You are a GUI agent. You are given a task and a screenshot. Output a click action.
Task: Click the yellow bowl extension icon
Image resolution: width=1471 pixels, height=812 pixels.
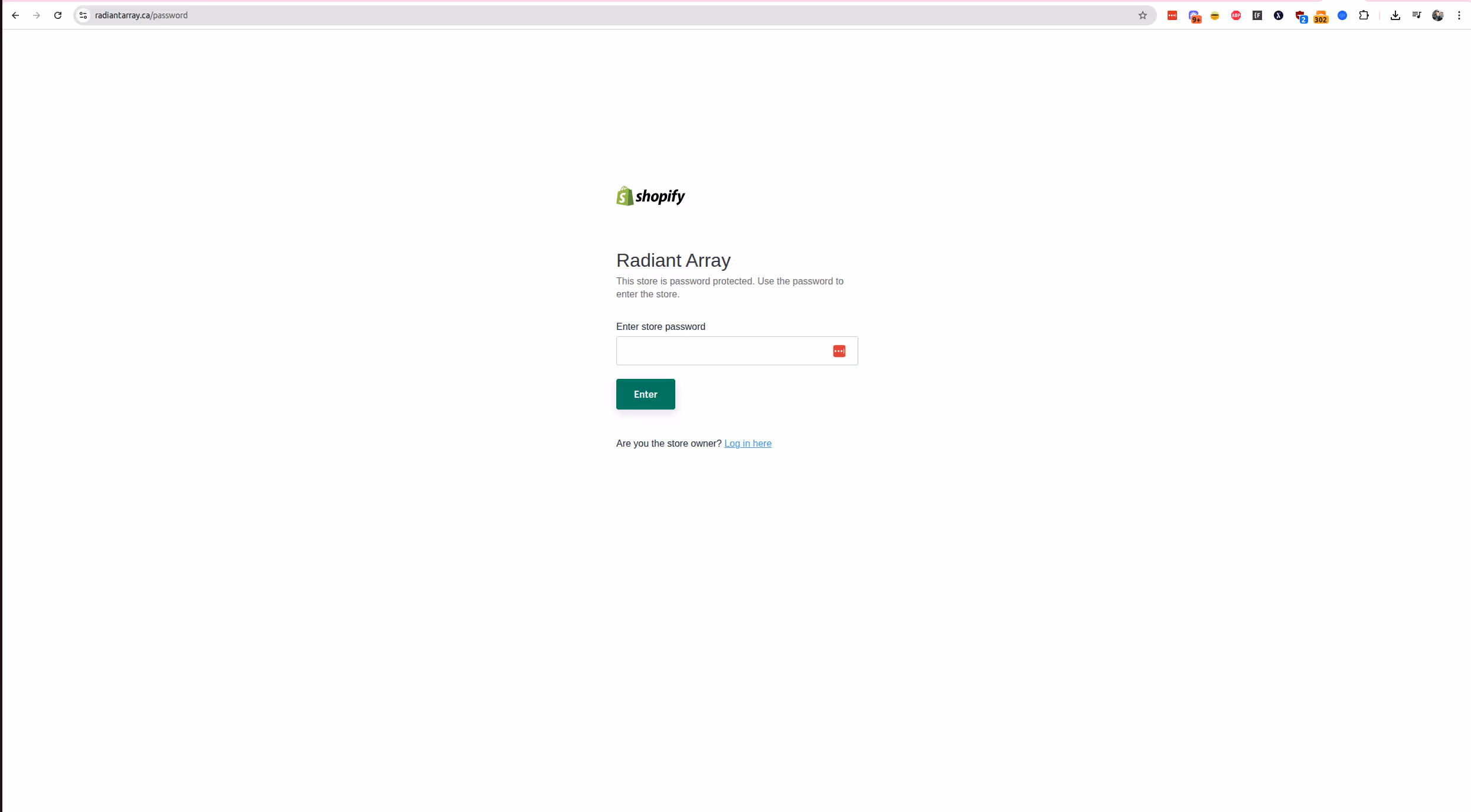pyautogui.click(x=1215, y=15)
